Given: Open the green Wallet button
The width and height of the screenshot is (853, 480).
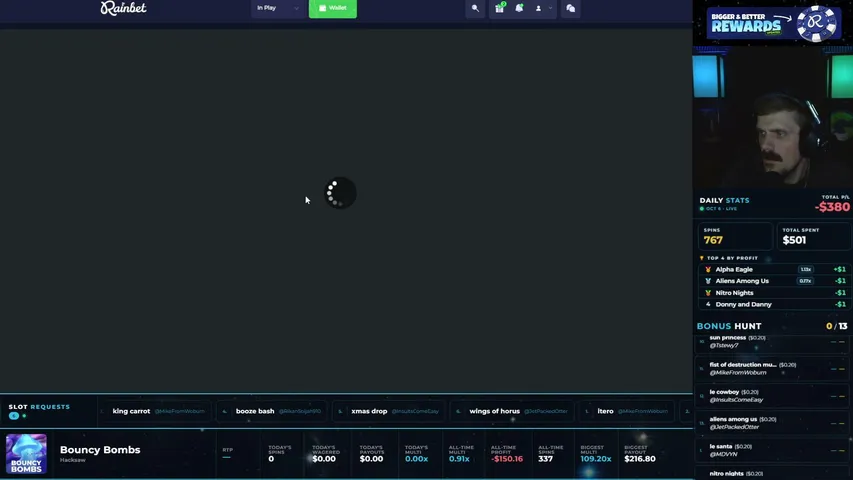Looking at the screenshot, I should pos(332,8).
